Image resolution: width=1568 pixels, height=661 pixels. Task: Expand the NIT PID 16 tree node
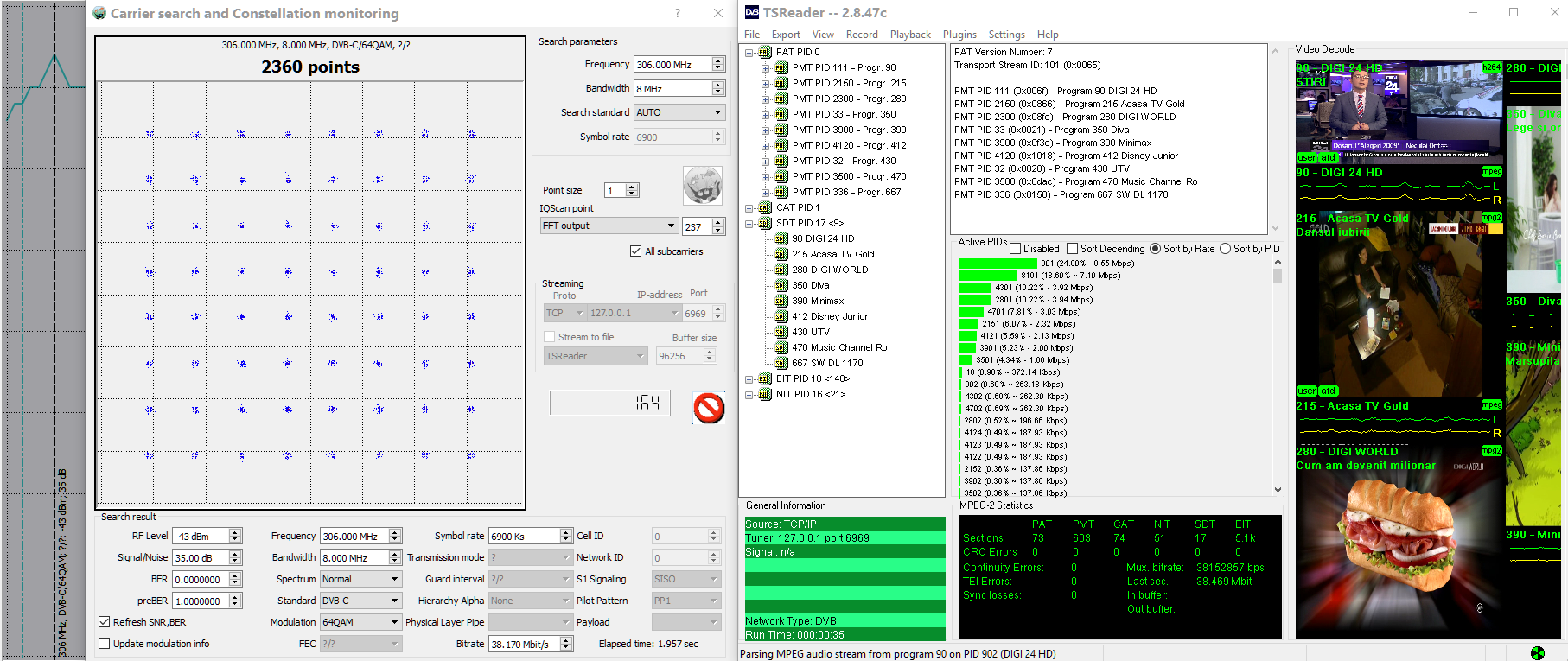tap(749, 394)
